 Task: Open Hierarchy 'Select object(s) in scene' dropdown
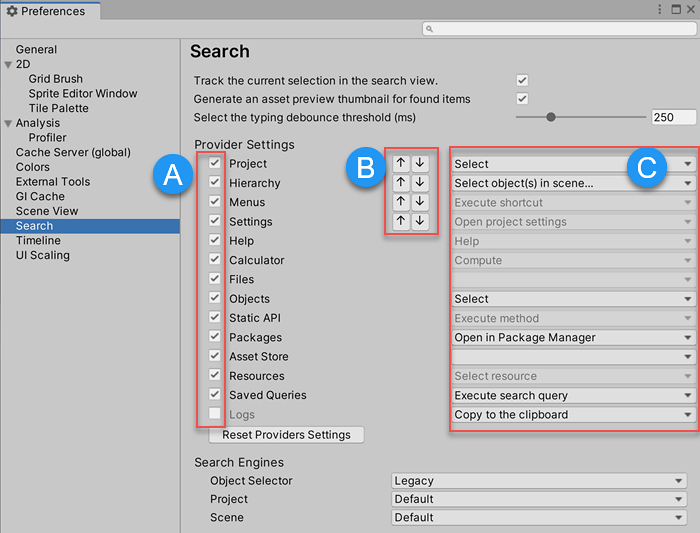(x=573, y=183)
